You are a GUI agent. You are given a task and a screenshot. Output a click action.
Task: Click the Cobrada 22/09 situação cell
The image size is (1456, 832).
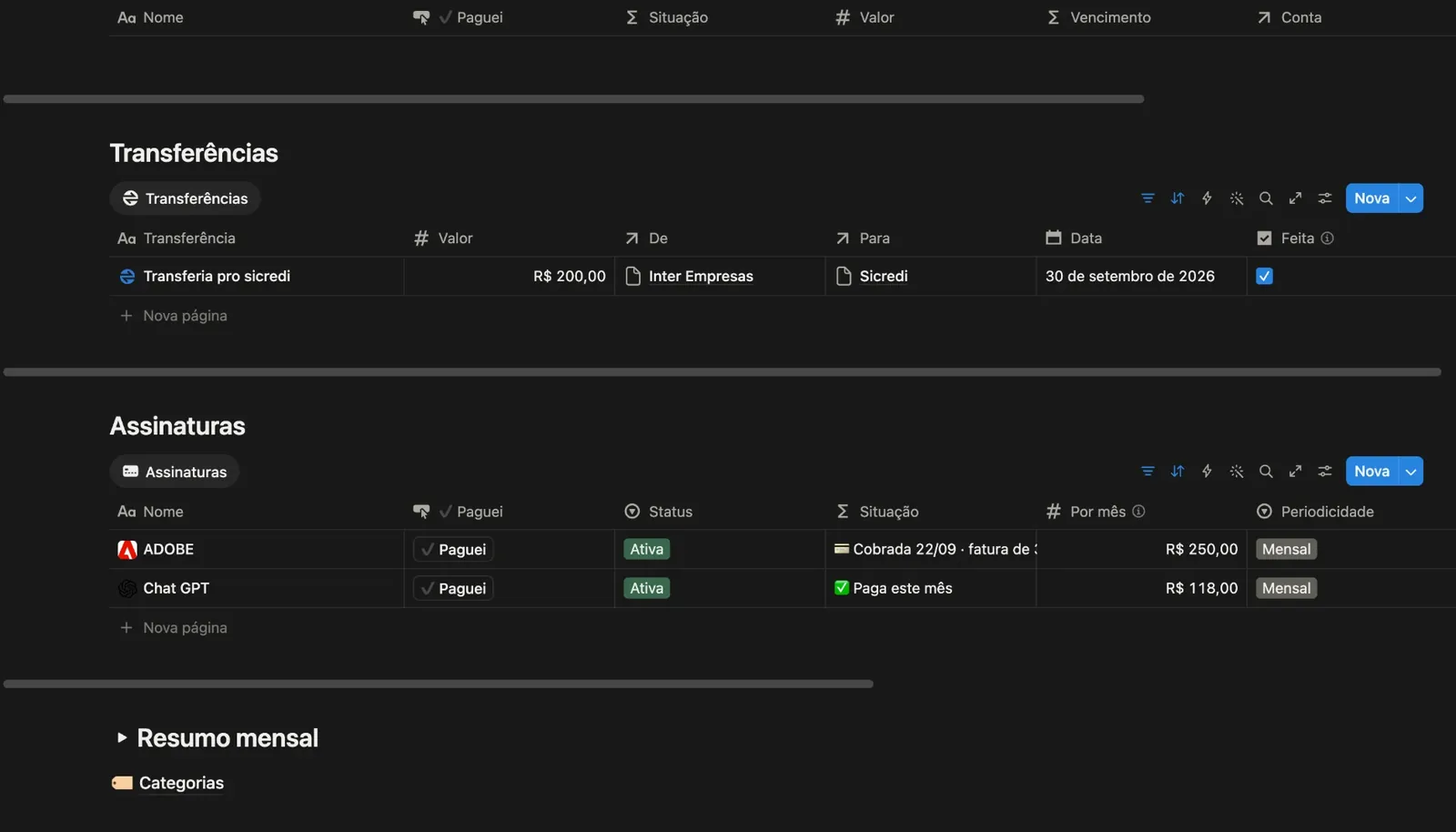[930, 550]
